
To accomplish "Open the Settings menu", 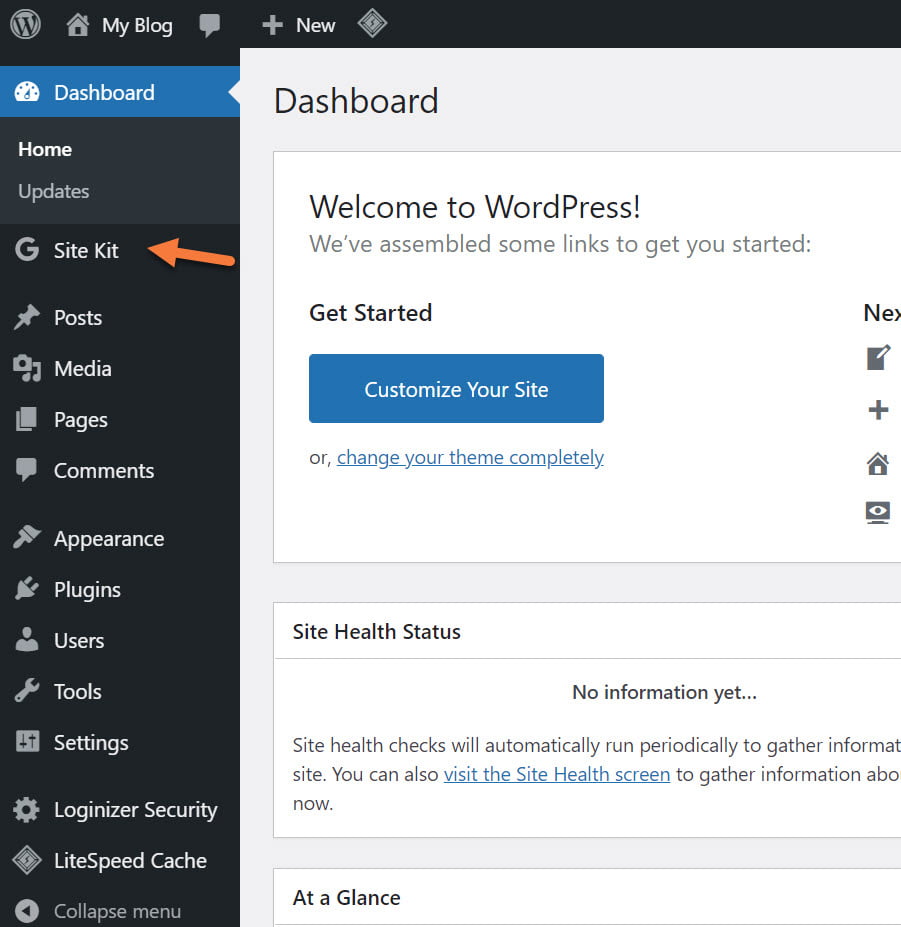I will 90,743.
